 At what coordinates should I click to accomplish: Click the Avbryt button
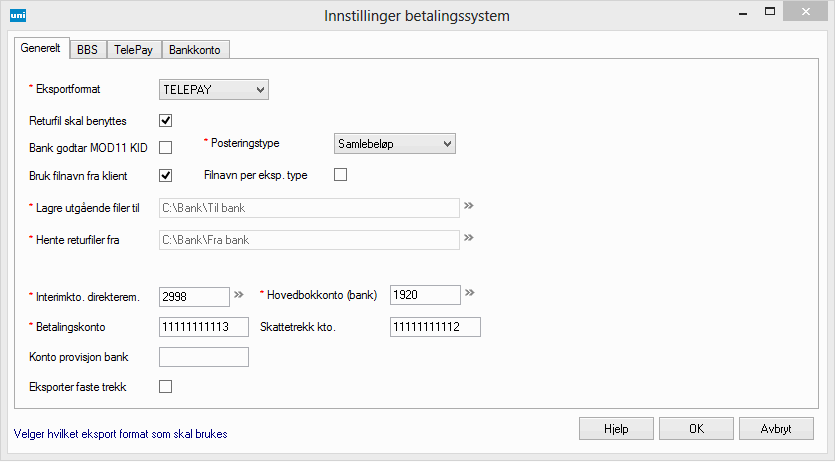tap(776, 428)
